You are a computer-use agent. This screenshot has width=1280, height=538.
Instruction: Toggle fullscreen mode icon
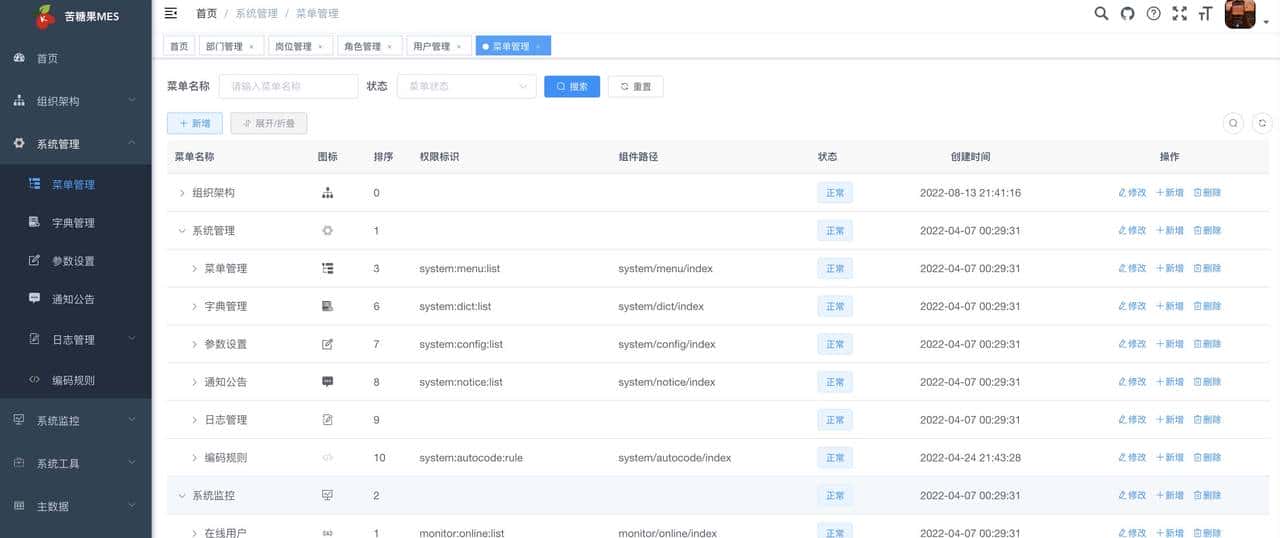click(1179, 14)
